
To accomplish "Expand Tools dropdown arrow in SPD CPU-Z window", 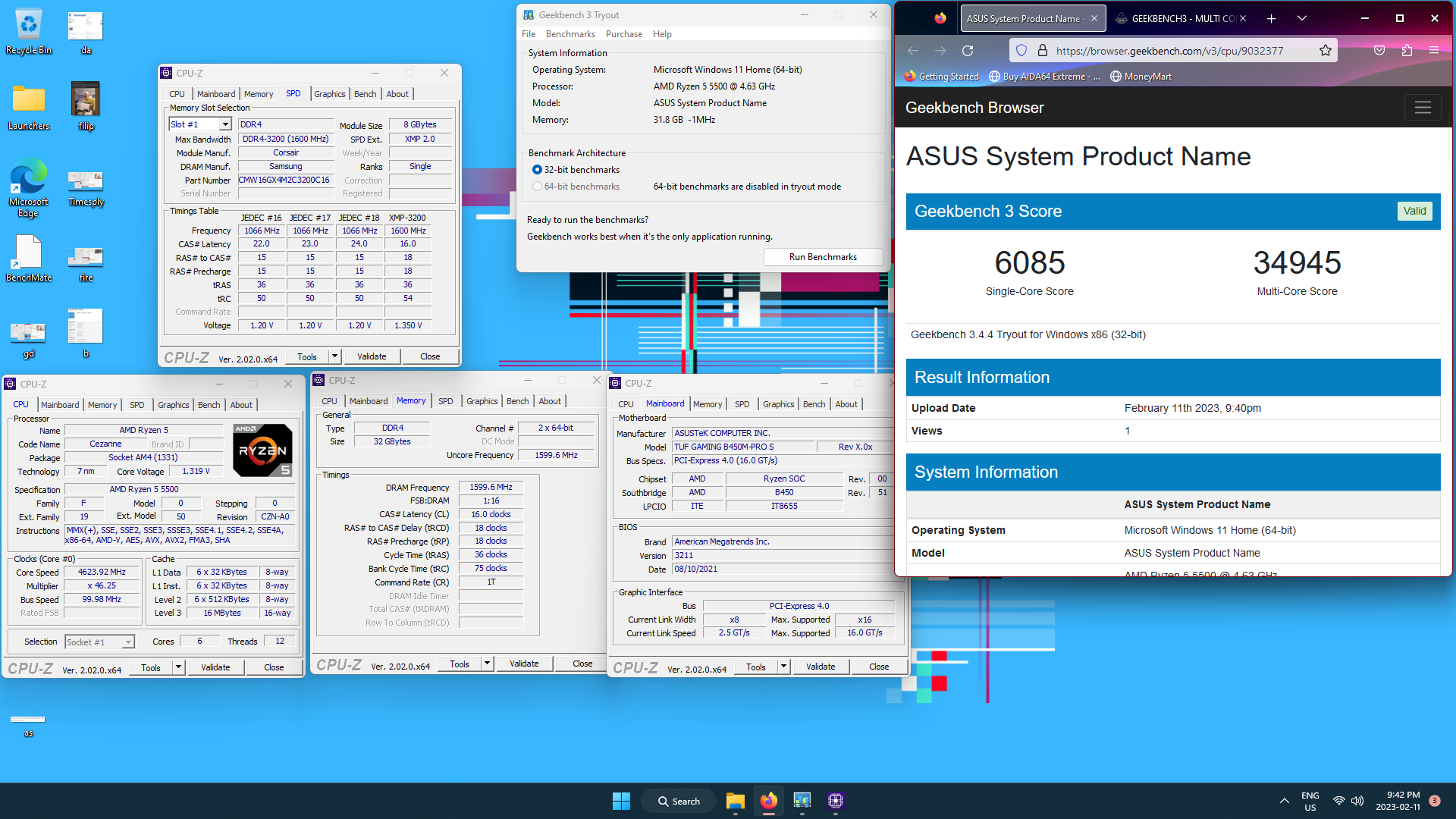I will (x=334, y=356).
